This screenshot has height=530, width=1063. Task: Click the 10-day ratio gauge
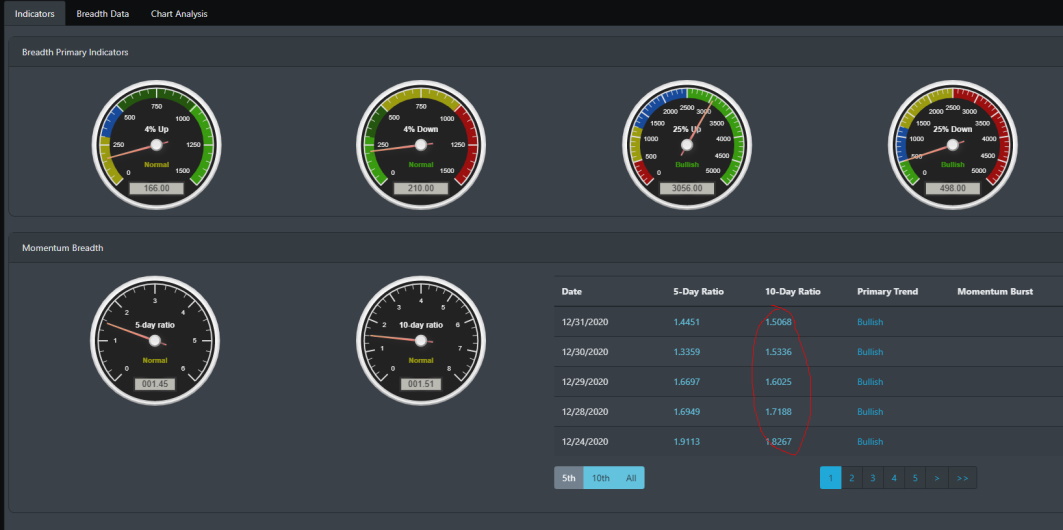(x=420, y=340)
